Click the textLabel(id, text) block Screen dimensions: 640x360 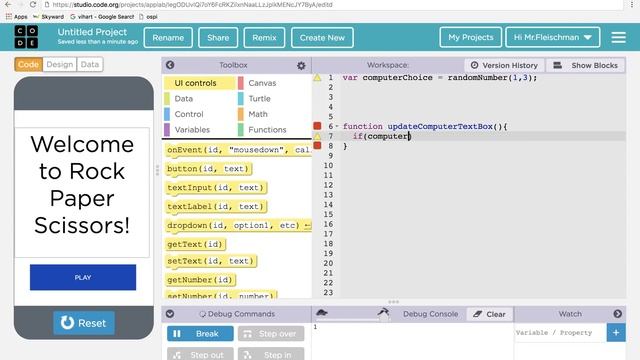point(216,206)
